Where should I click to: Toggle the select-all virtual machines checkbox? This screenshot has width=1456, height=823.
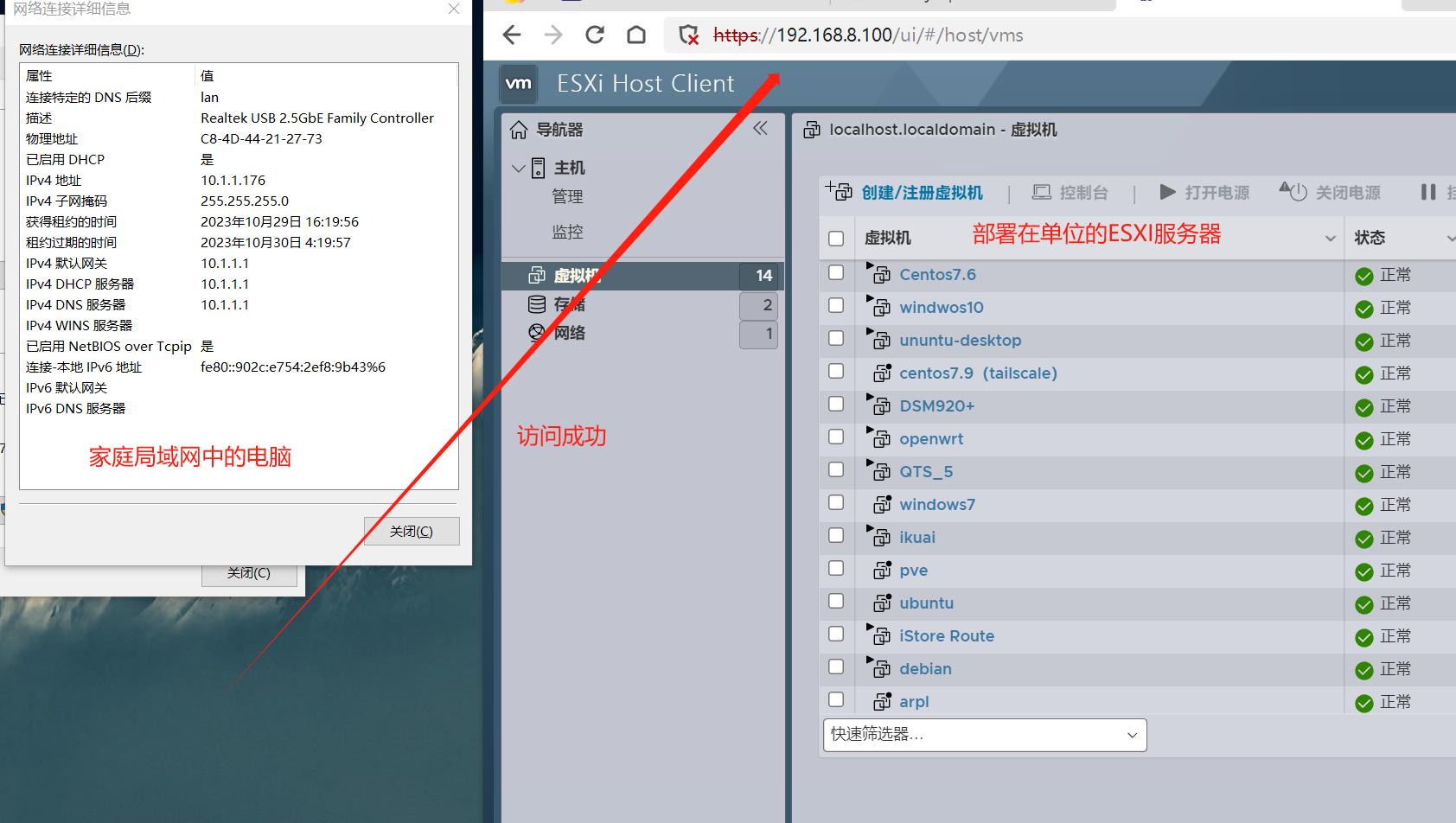coord(836,237)
